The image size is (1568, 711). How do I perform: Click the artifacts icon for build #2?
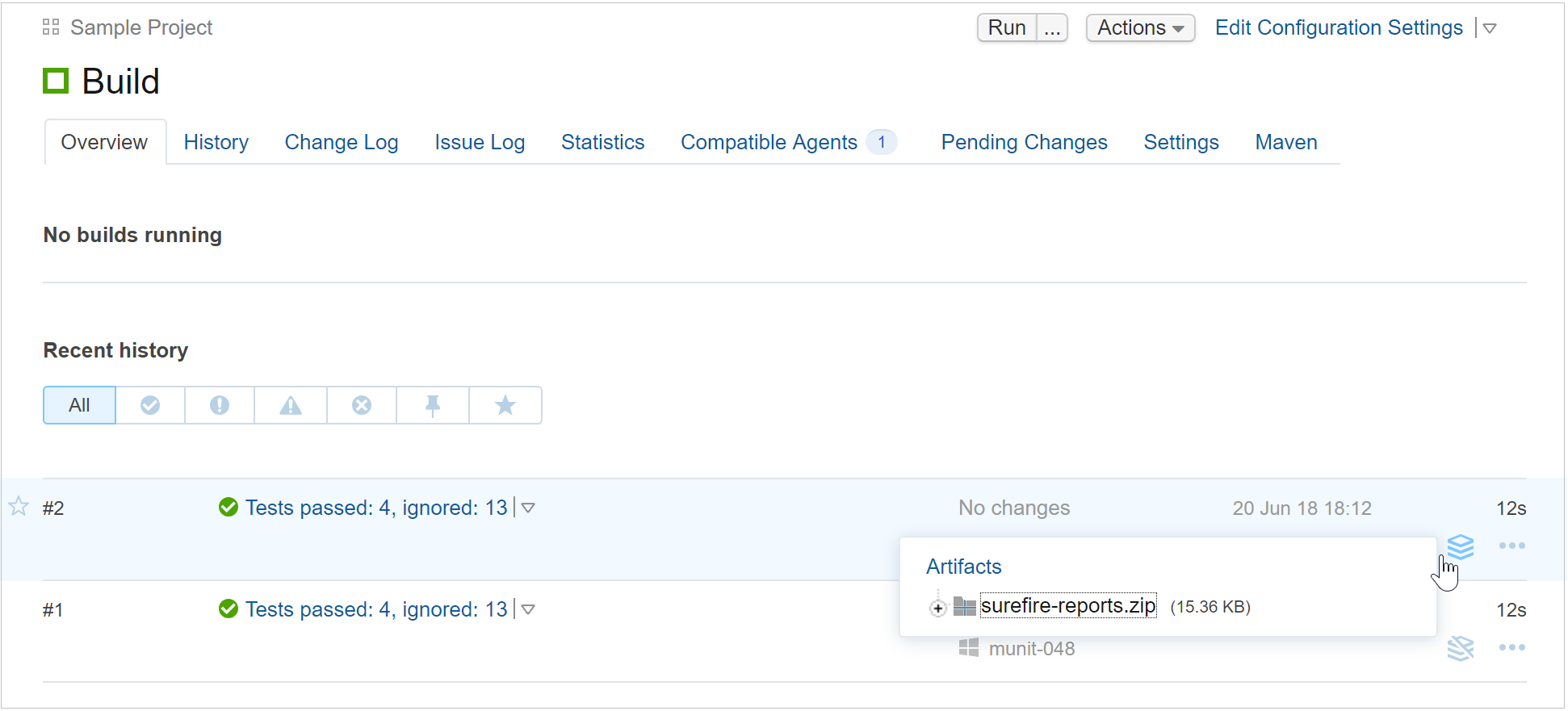point(1460,546)
